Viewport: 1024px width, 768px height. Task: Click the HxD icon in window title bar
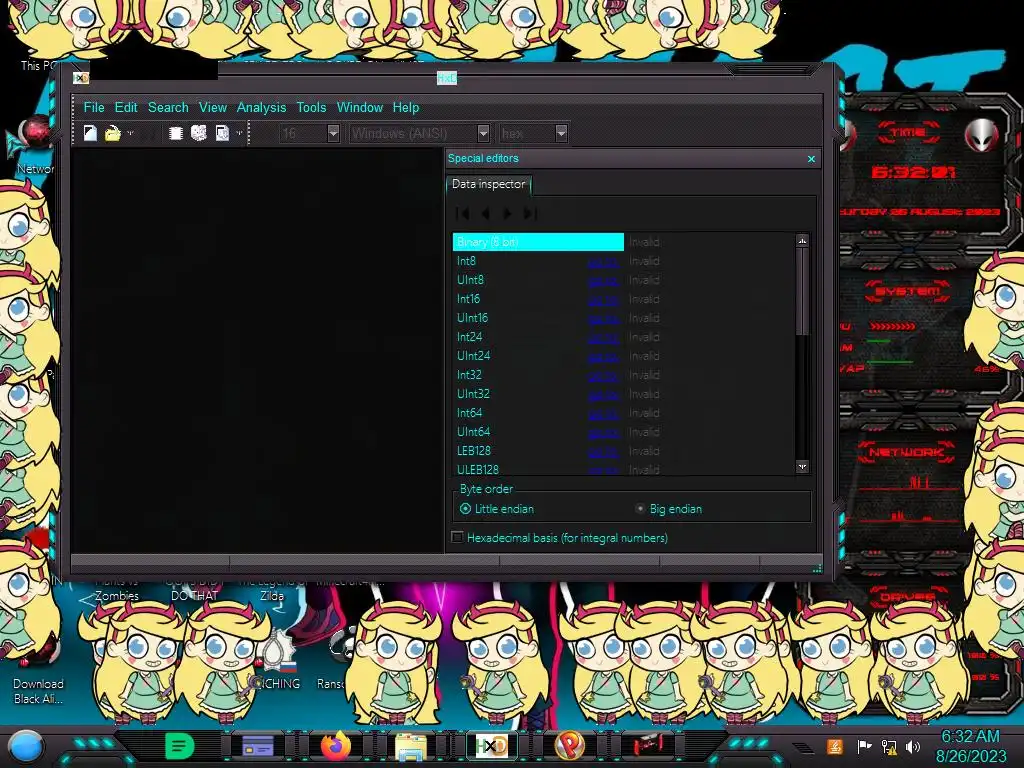(x=80, y=78)
